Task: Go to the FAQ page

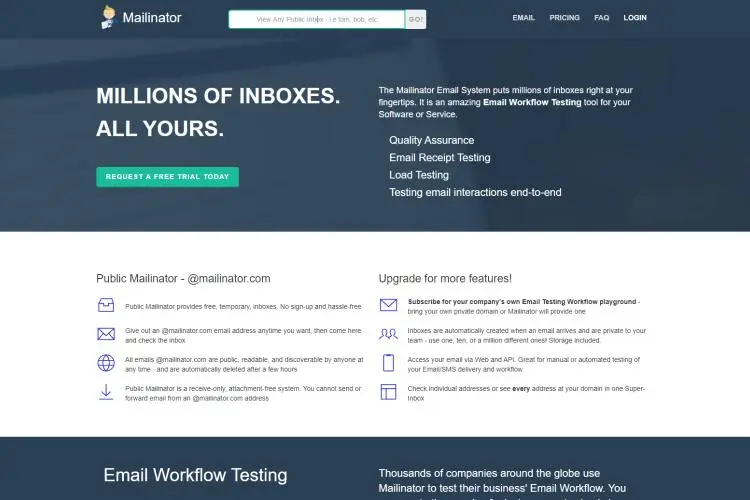Action: 602,18
